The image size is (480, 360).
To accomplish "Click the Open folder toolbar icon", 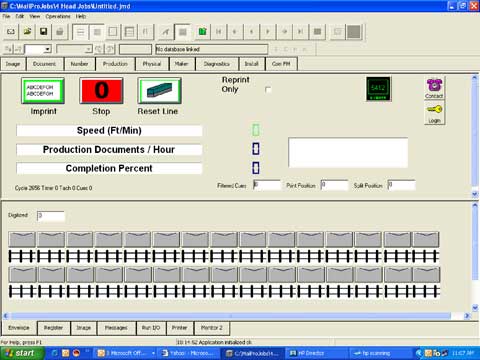I will pyautogui.click(x=27, y=32).
